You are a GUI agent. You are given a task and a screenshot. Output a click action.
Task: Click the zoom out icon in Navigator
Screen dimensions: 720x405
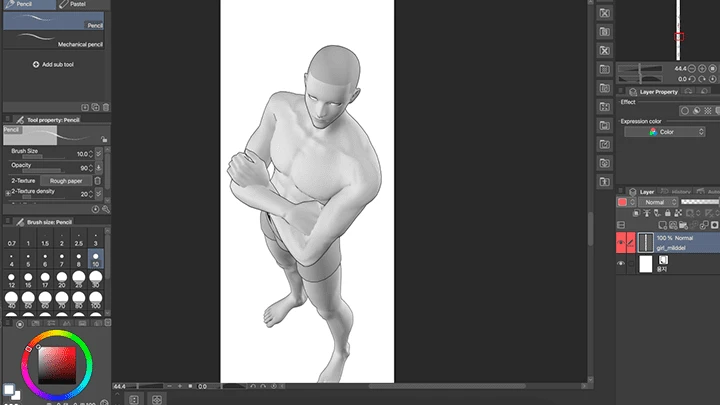(692, 68)
